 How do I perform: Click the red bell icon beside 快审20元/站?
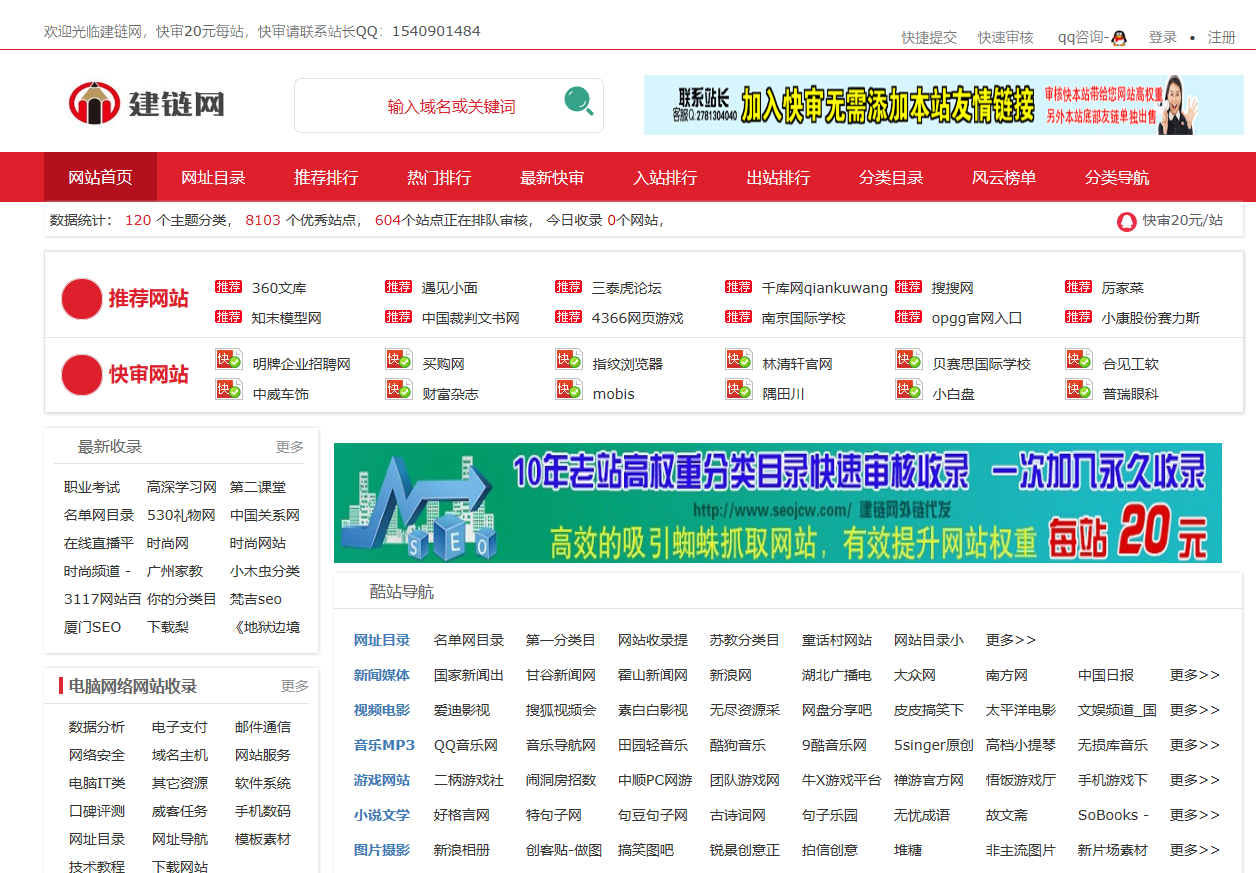(1126, 221)
